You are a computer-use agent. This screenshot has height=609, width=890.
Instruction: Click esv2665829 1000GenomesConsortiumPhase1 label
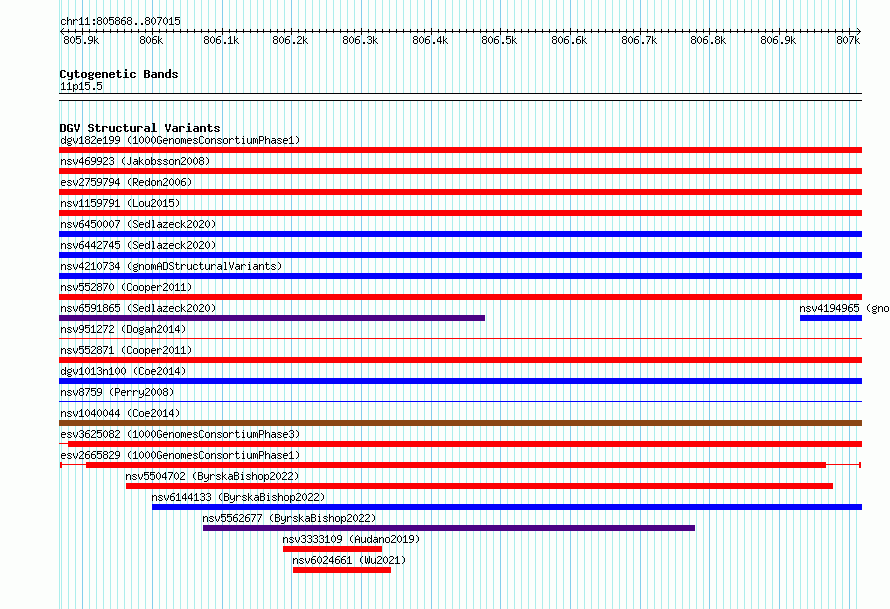pyautogui.click(x=180, y=455)
